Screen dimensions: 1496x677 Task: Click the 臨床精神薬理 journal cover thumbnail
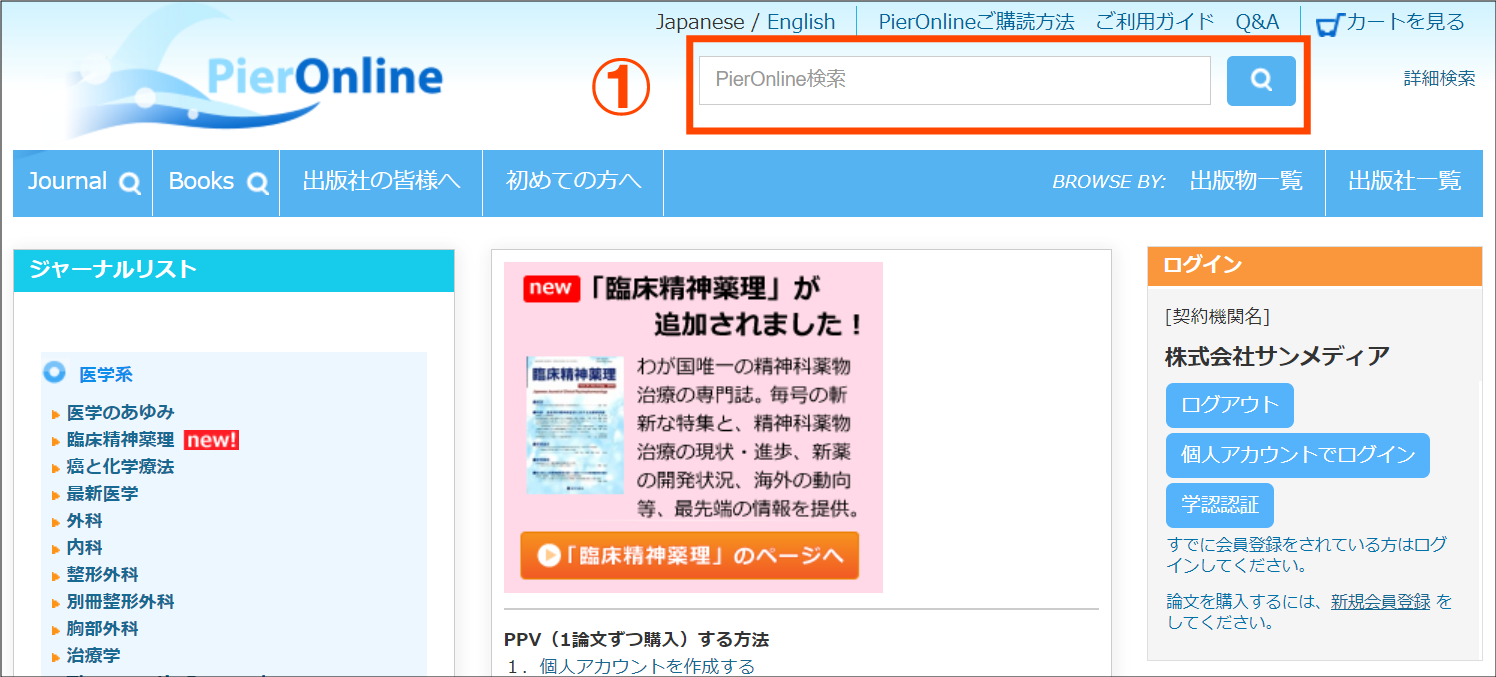(x=574, y=425)
